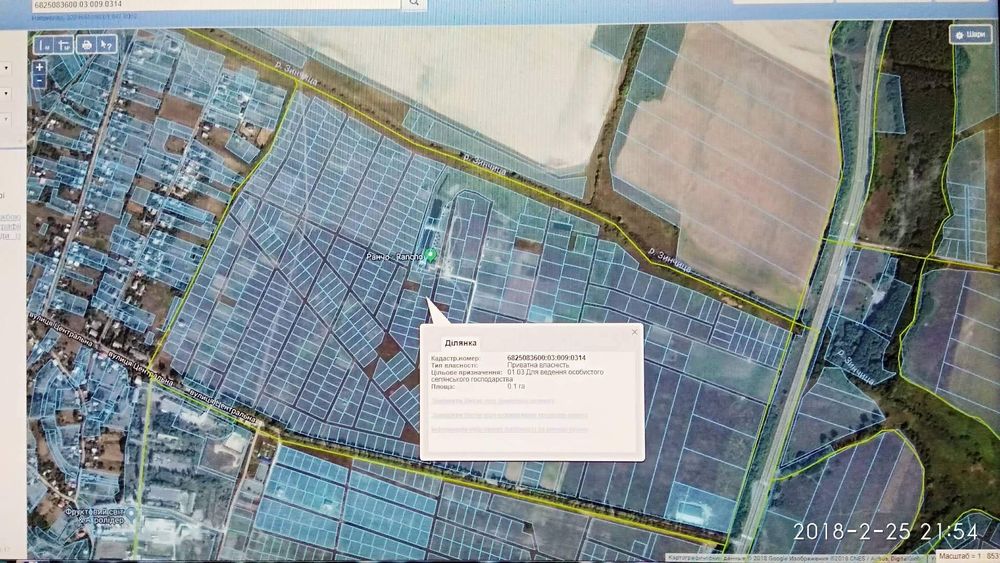Click the Масштаб scale indicator

(x=967, y=557)
